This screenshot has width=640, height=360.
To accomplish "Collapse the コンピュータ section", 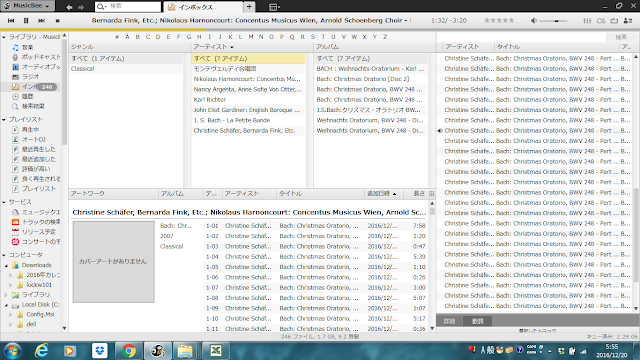I will [x=4, y=255].
